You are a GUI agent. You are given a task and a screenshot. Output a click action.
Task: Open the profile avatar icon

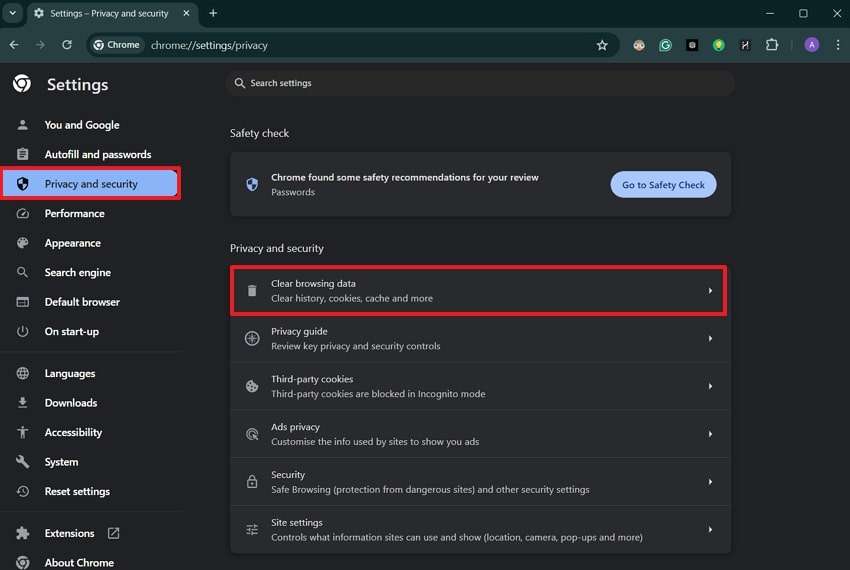(x=812, y=45)
